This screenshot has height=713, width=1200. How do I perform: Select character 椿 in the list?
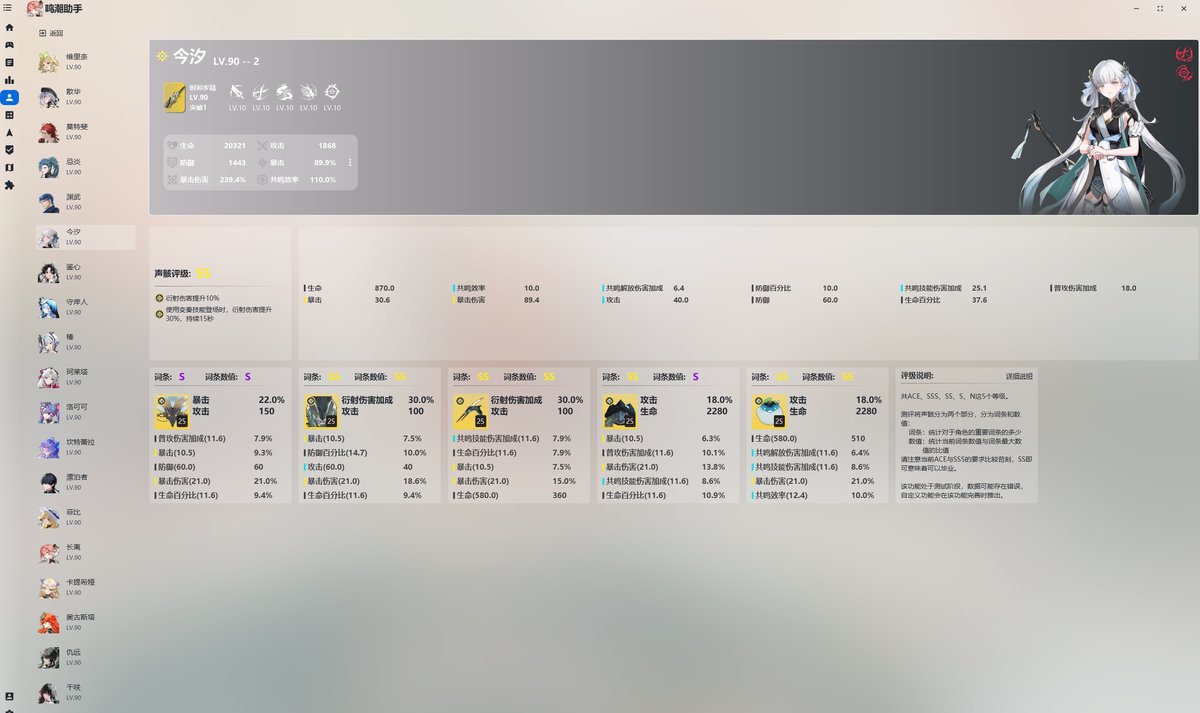[x=85, y=342]
